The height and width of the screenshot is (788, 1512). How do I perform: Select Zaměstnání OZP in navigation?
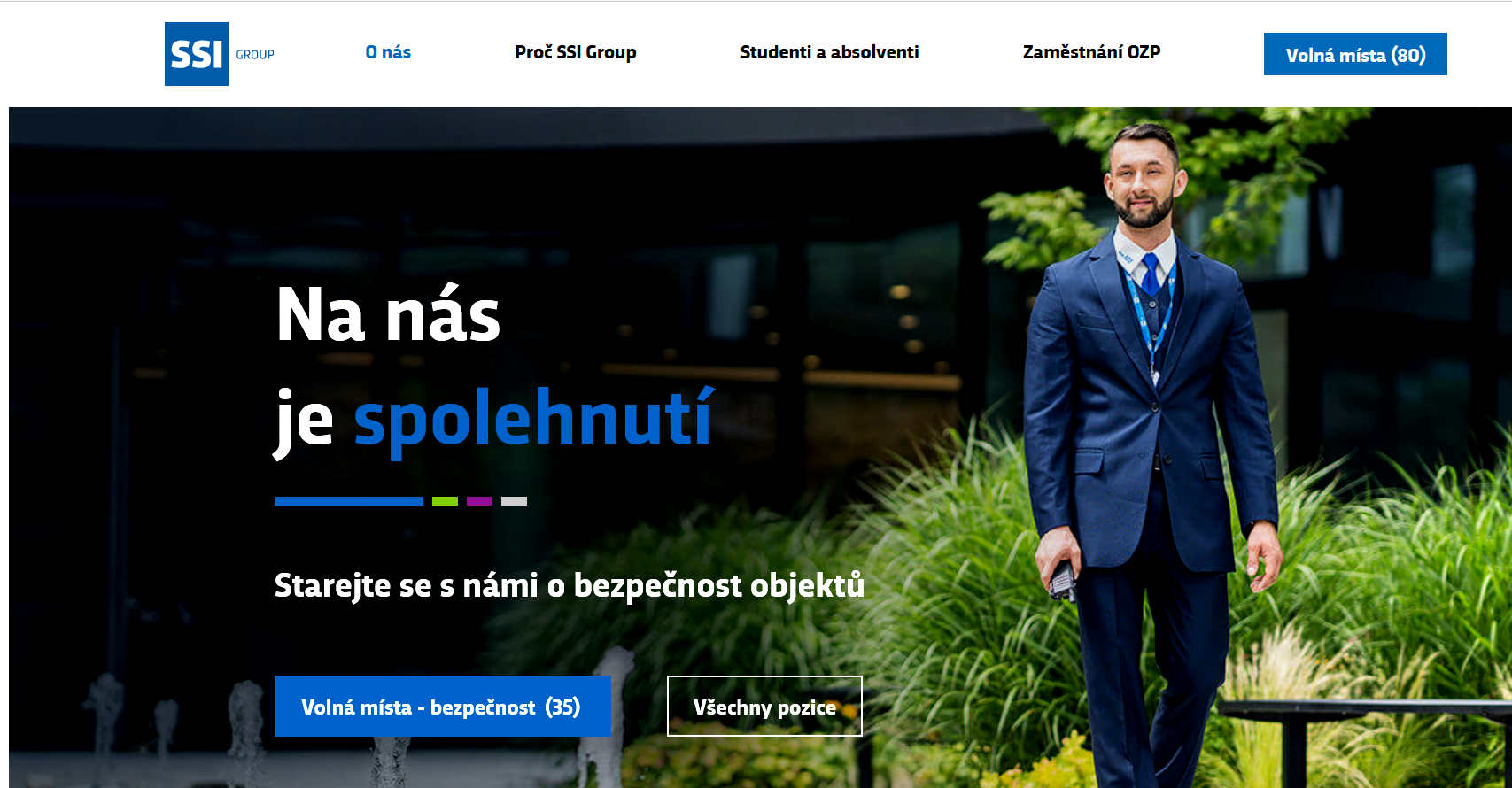[x=1091, y=52]
